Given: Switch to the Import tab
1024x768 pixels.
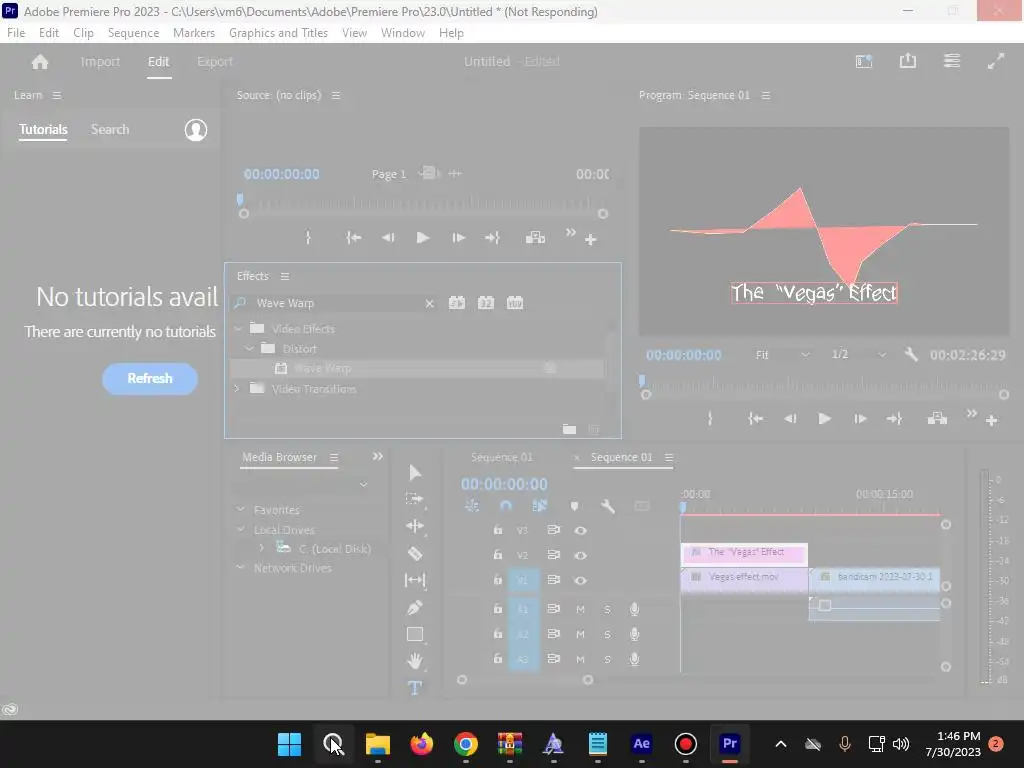Looking at the screenshot, I should [x=101, y=61].
